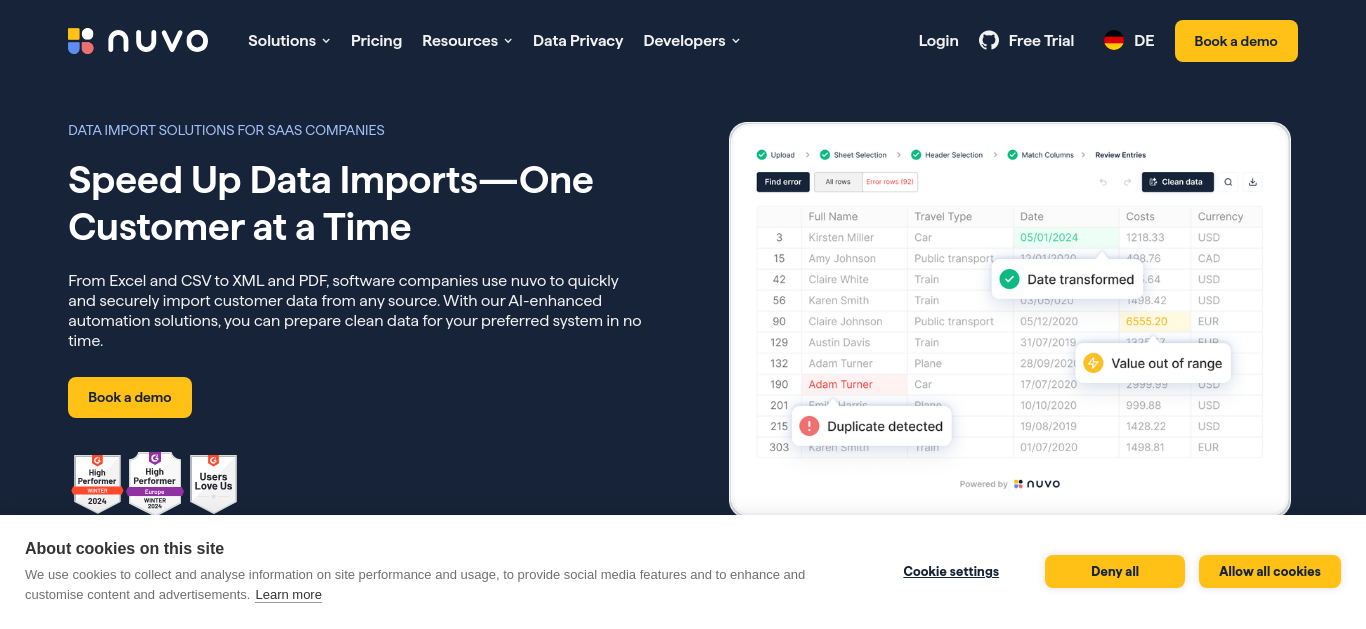The height and width of the screenshot is (629, 1366).
Task: Click the CAD currency cell
Action: pos(1226,258)
